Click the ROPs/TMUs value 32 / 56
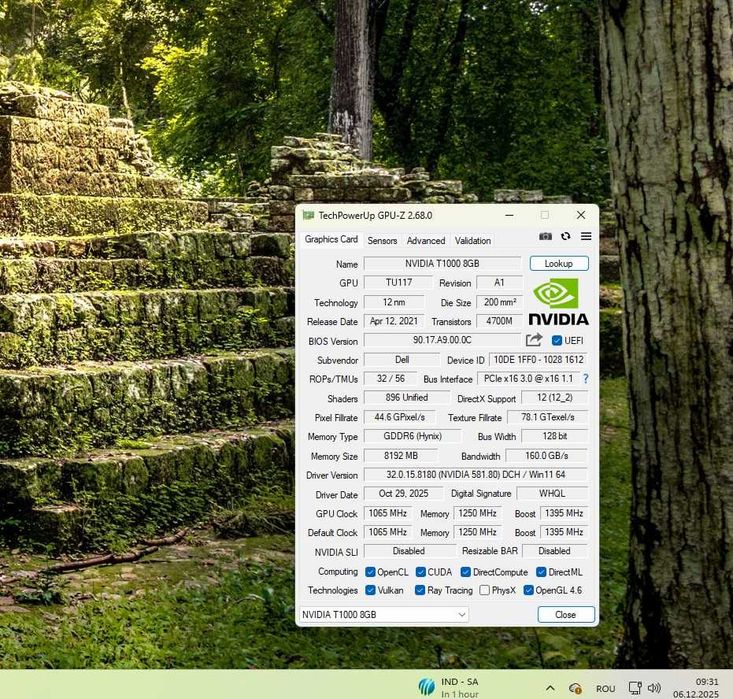The width and height of the screenshot is (733, 699). point(390,378)
